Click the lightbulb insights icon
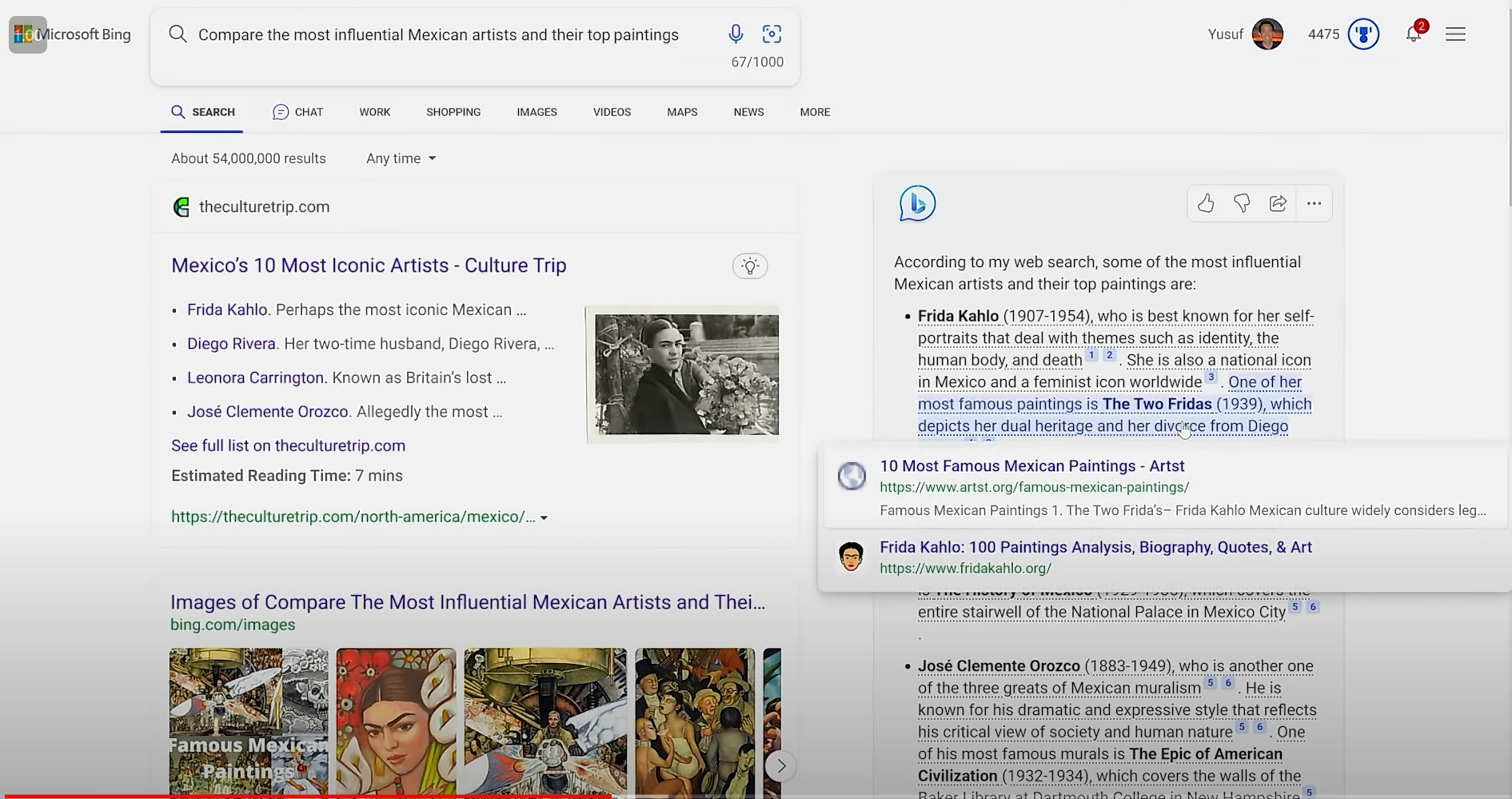The image size is (1512, 799). point(750,266)
